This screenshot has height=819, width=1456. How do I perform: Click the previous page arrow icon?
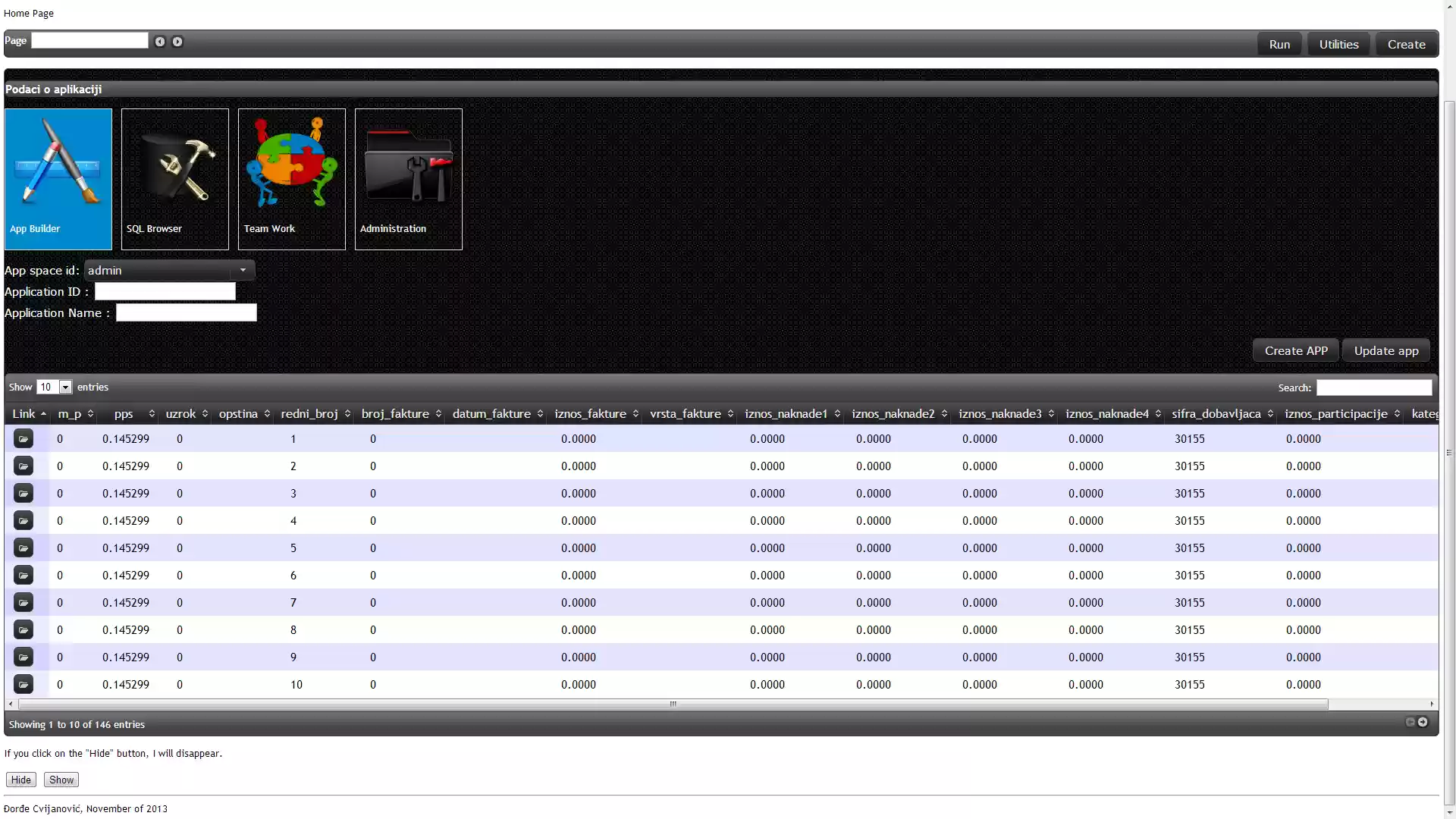160,42
